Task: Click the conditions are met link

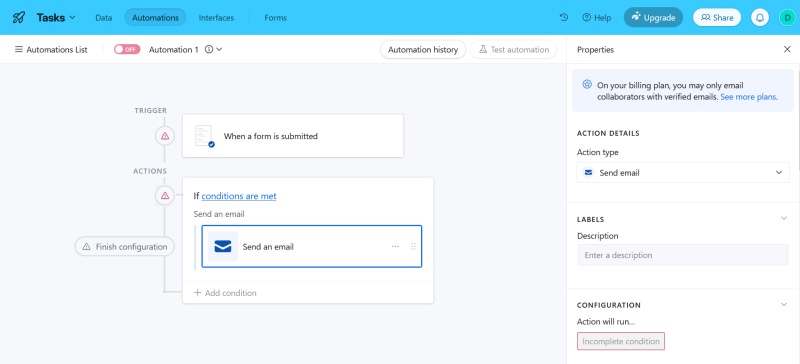Action: coord(239,196)
